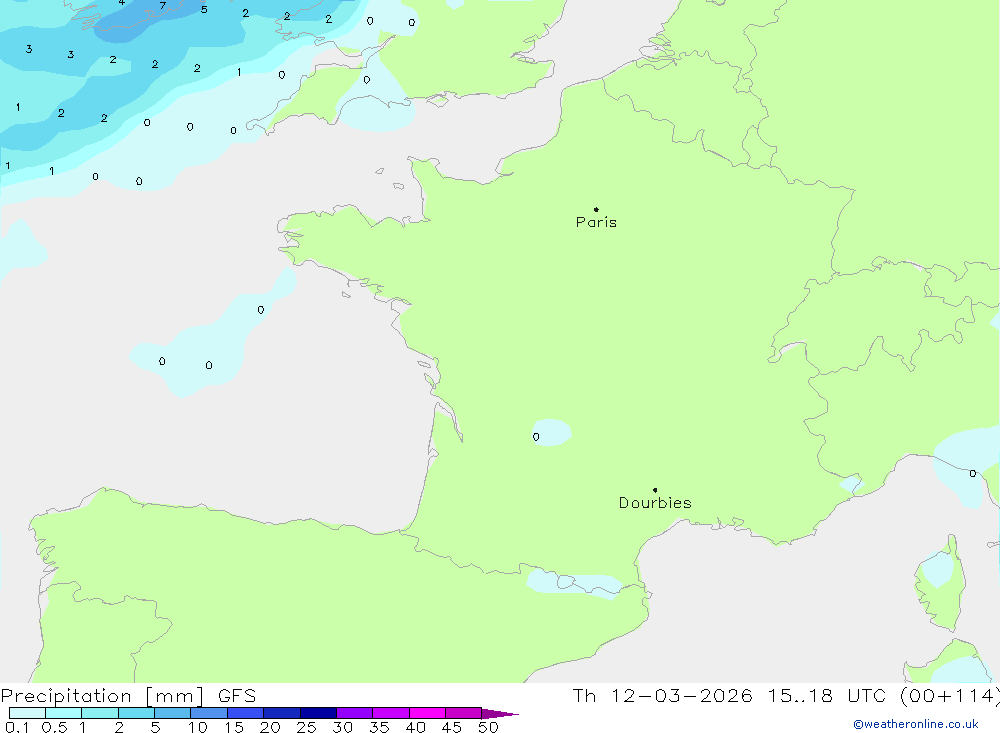Click the '0' value near the Italian coast
1000x733 pixels.
click(x=973, y=473)
